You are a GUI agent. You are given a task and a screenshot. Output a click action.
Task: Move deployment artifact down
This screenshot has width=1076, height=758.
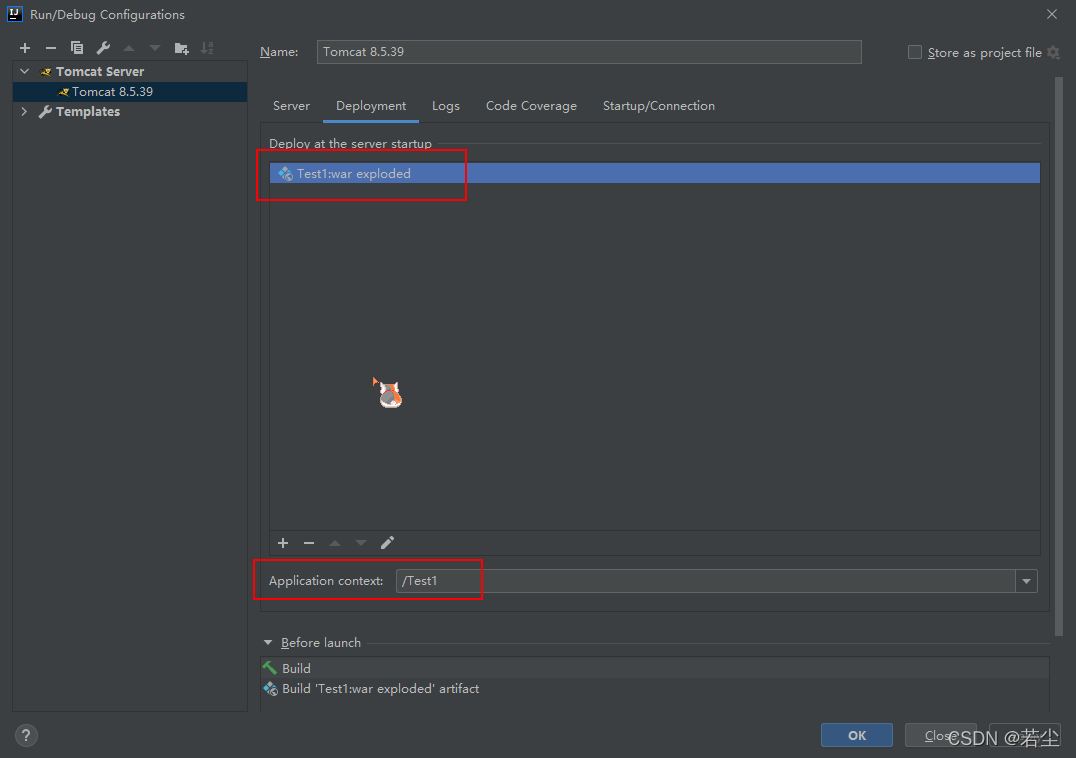[361, 543]
